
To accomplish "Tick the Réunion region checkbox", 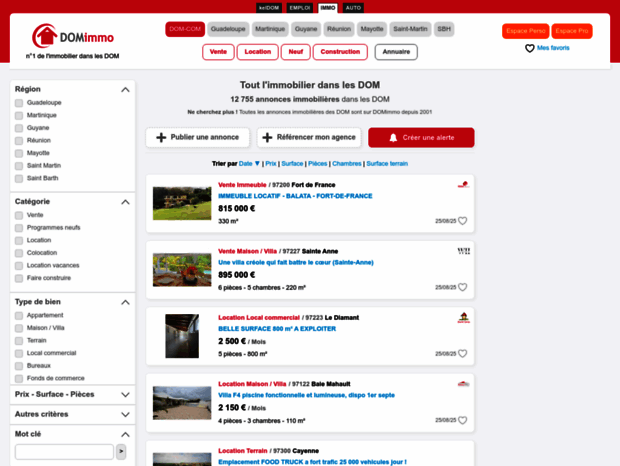I will coord(19,141).
